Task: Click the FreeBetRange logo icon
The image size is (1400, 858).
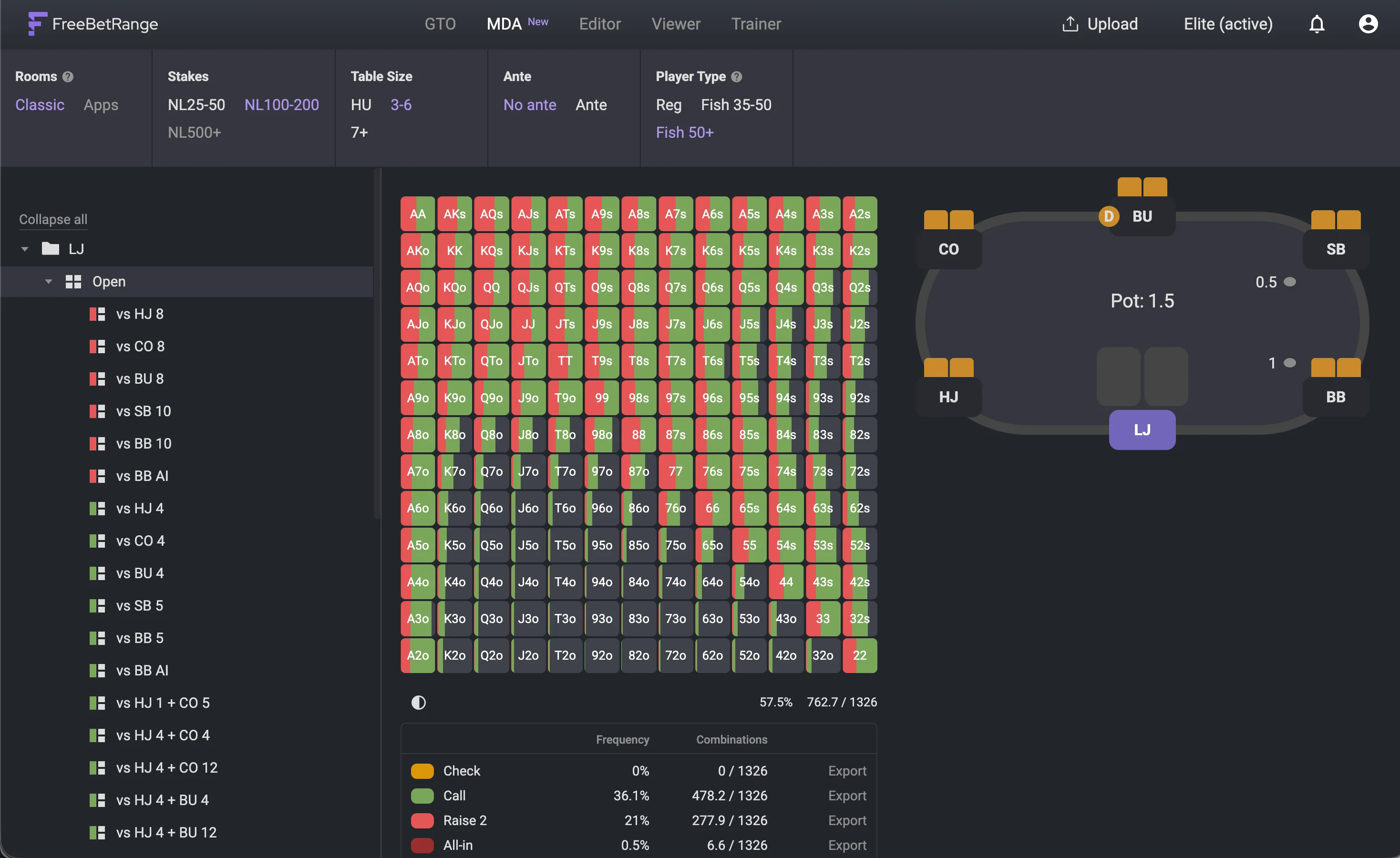Action: (37, 24)
